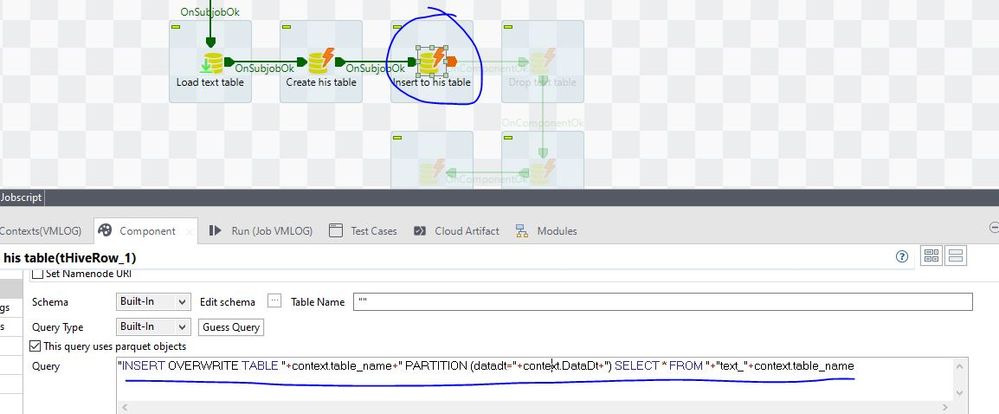999x414 pixels.
Task: Click the Edit schema ellipsis button
Action: [274, 301]
